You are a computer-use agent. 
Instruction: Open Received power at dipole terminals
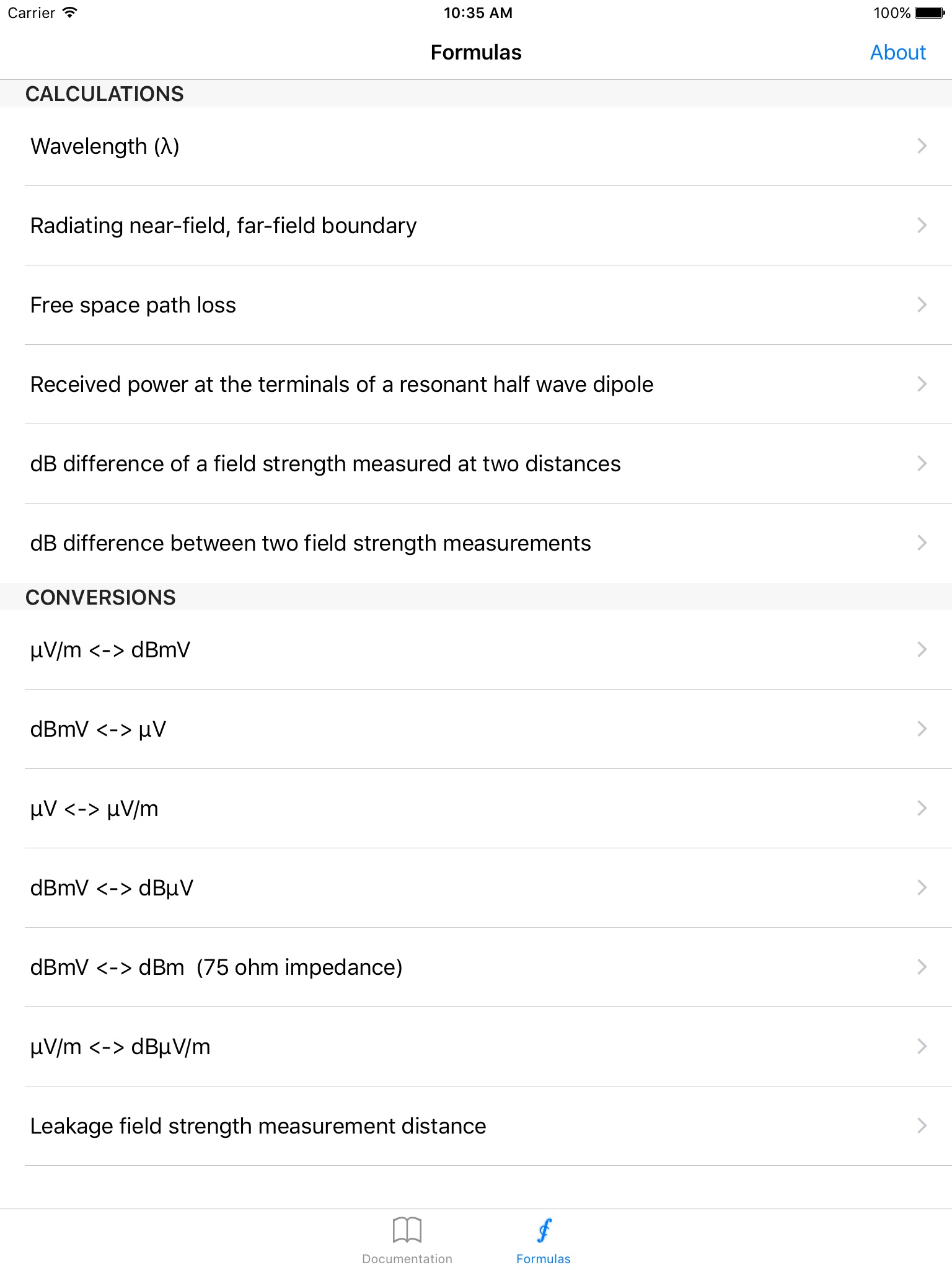tap(342, 384)
